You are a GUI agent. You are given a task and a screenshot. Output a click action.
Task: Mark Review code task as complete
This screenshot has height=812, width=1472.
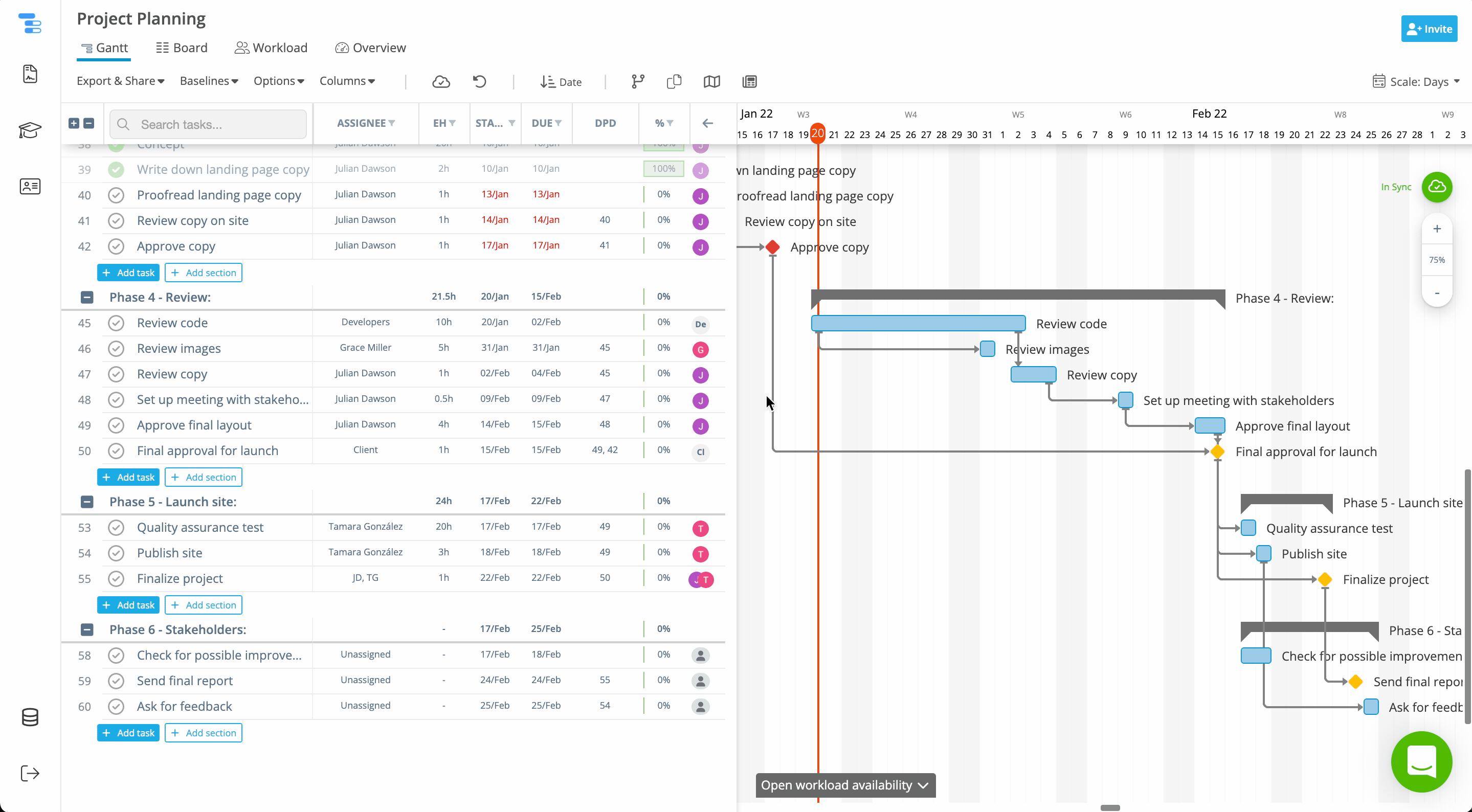pyautogui.click(x=116, y=323)
